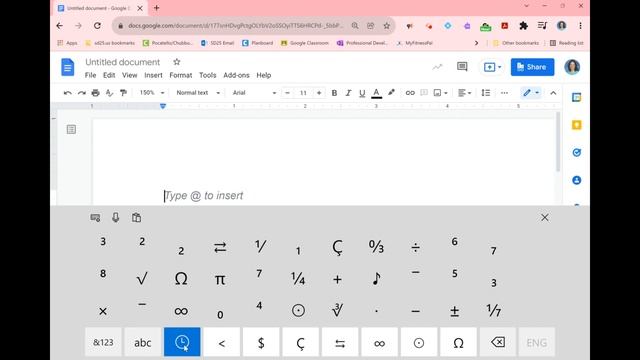The image size is (640, 360).
Task: Open keyboard layout settings icon
Action: 95,218
